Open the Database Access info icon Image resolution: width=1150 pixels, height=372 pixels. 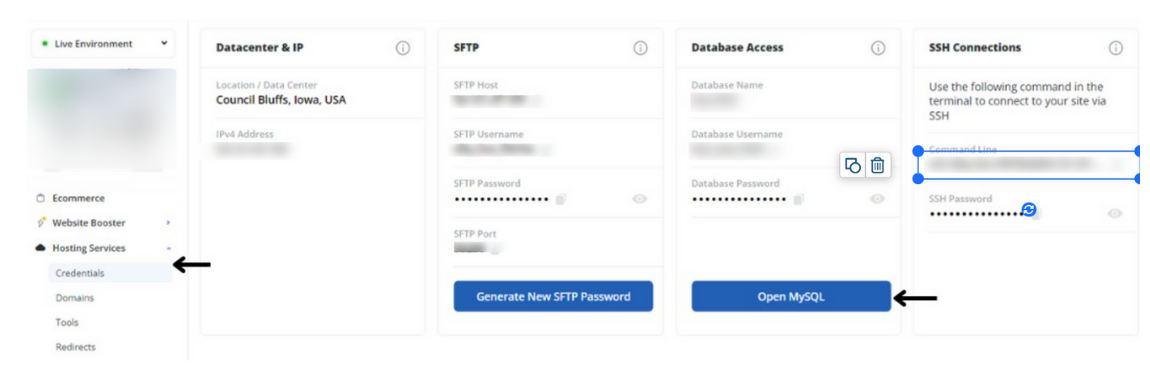tap(878, 48)
